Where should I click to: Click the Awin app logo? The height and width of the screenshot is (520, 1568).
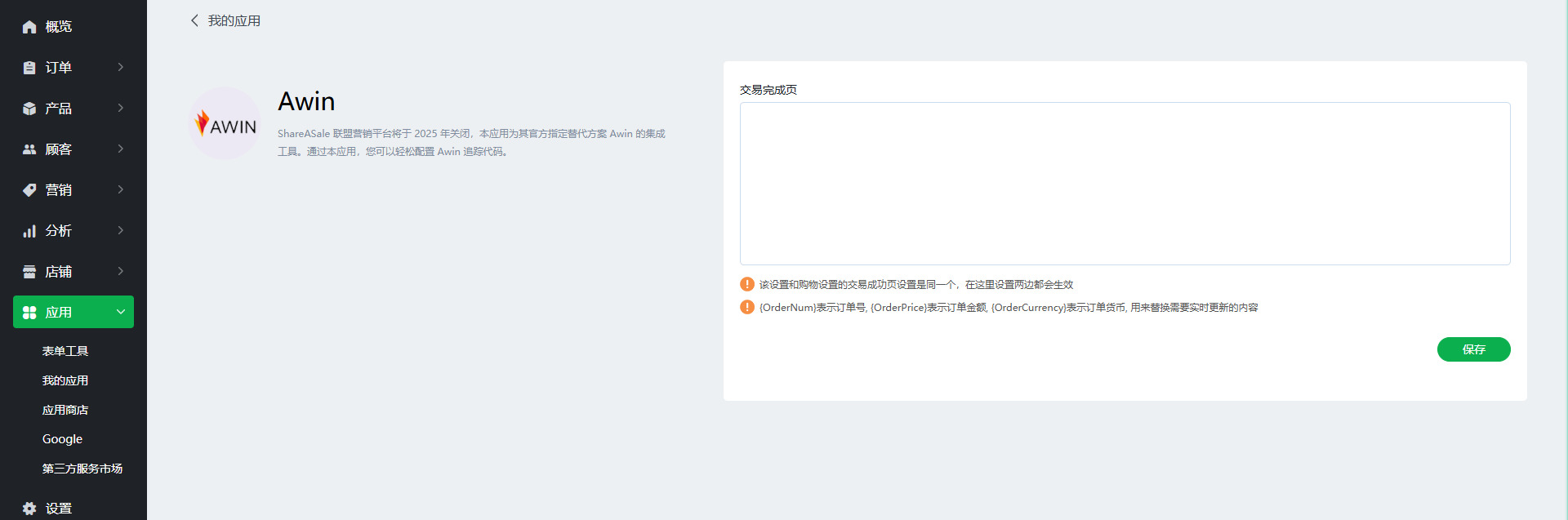[x=225, y=124]
